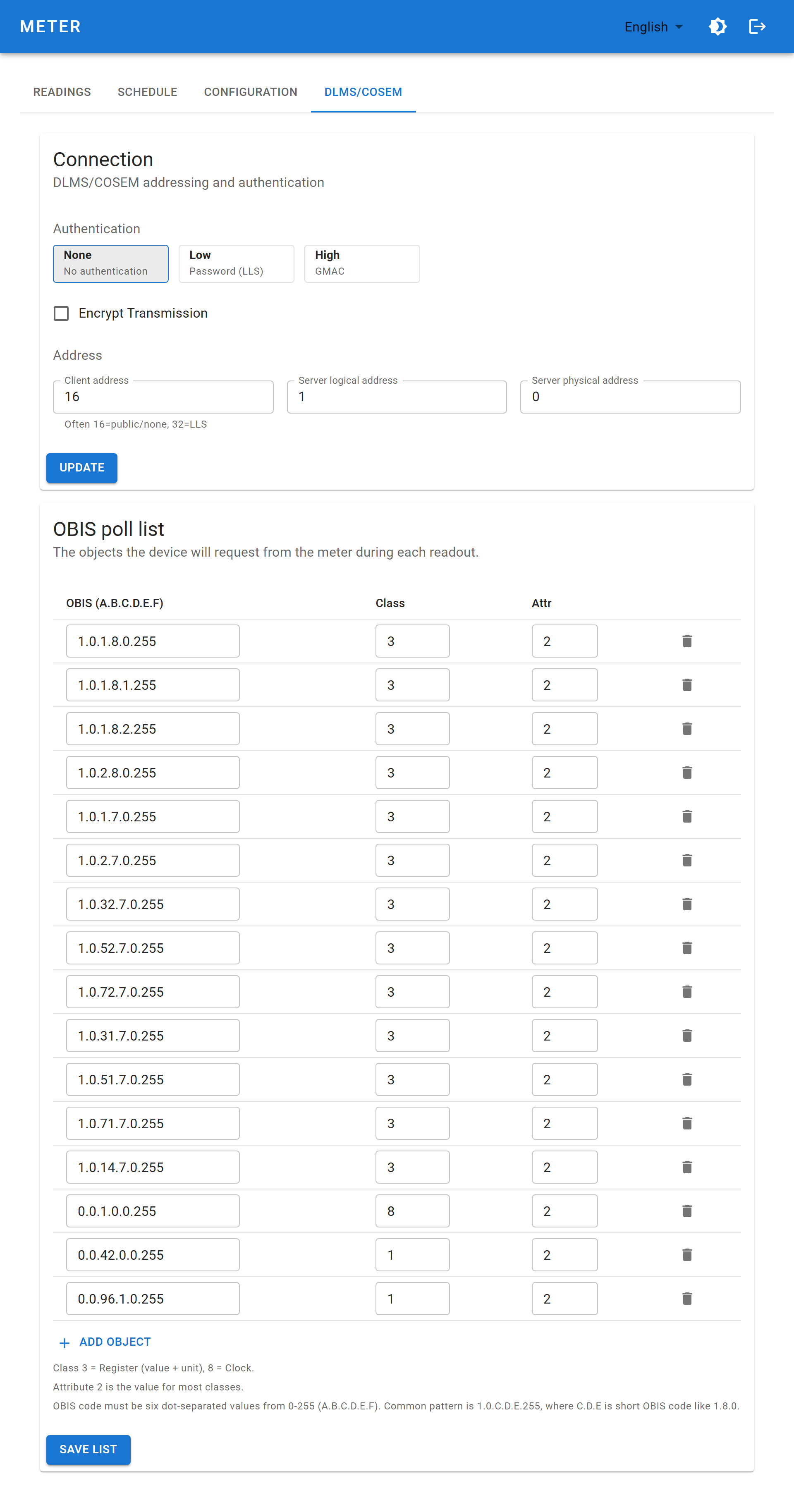This screenshot has height=1512, width=794.
Task: Click the SAVE LIST button
Action: pos(88,1450)
